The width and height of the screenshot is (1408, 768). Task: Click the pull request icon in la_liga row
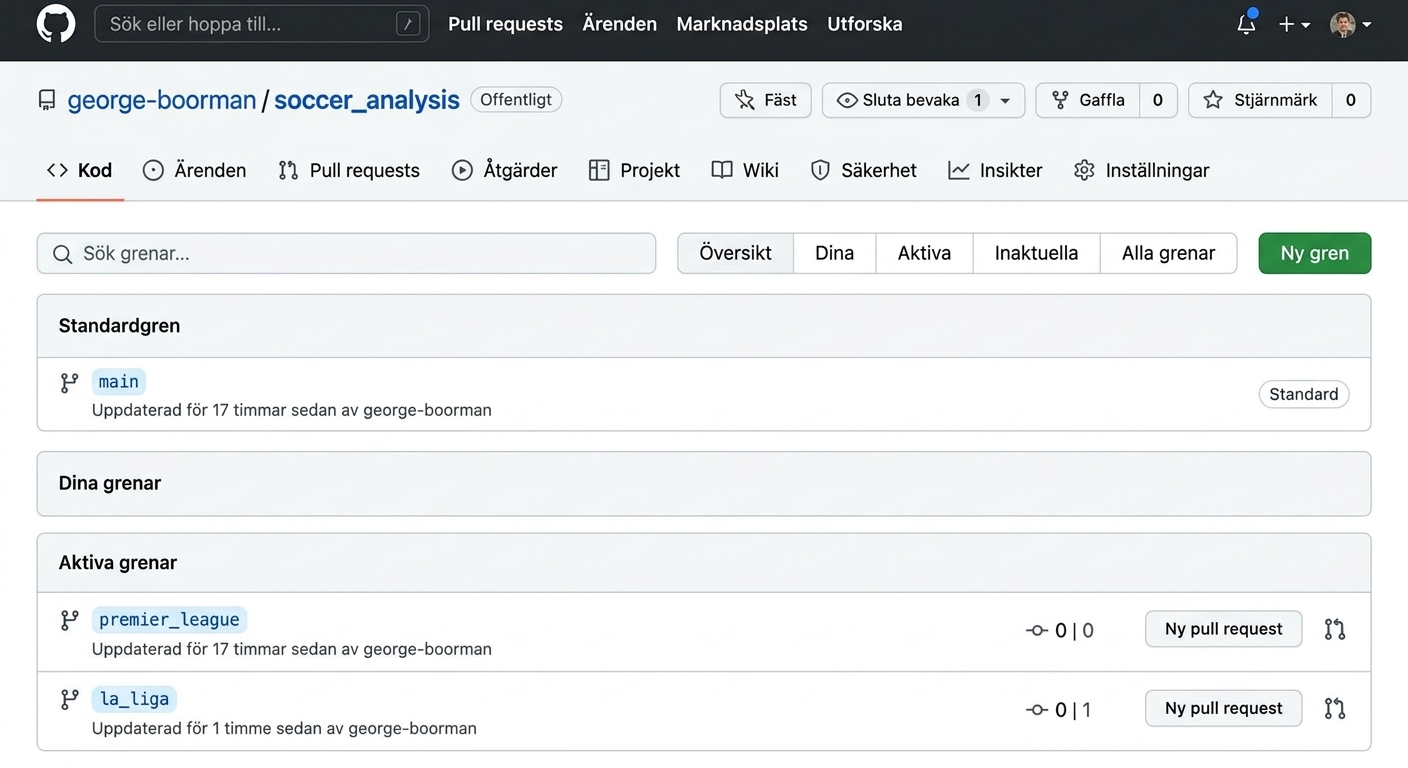(x=1335, y=708)
